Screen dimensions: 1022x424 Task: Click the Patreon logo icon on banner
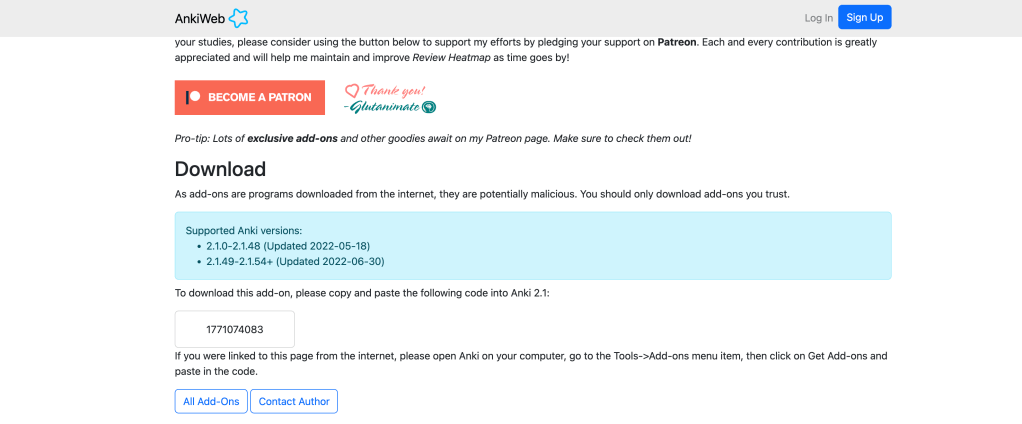(x=194, y=97)
